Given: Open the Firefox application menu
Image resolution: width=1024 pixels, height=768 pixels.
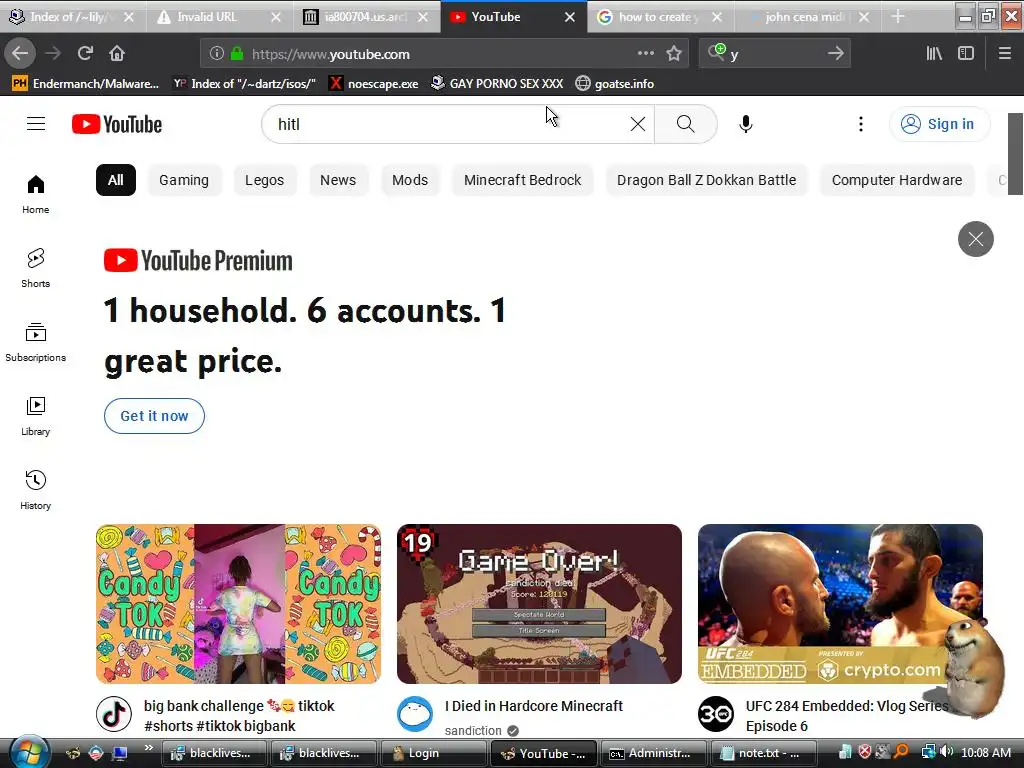Looking at the screenshot, I should pos(1004,54).
